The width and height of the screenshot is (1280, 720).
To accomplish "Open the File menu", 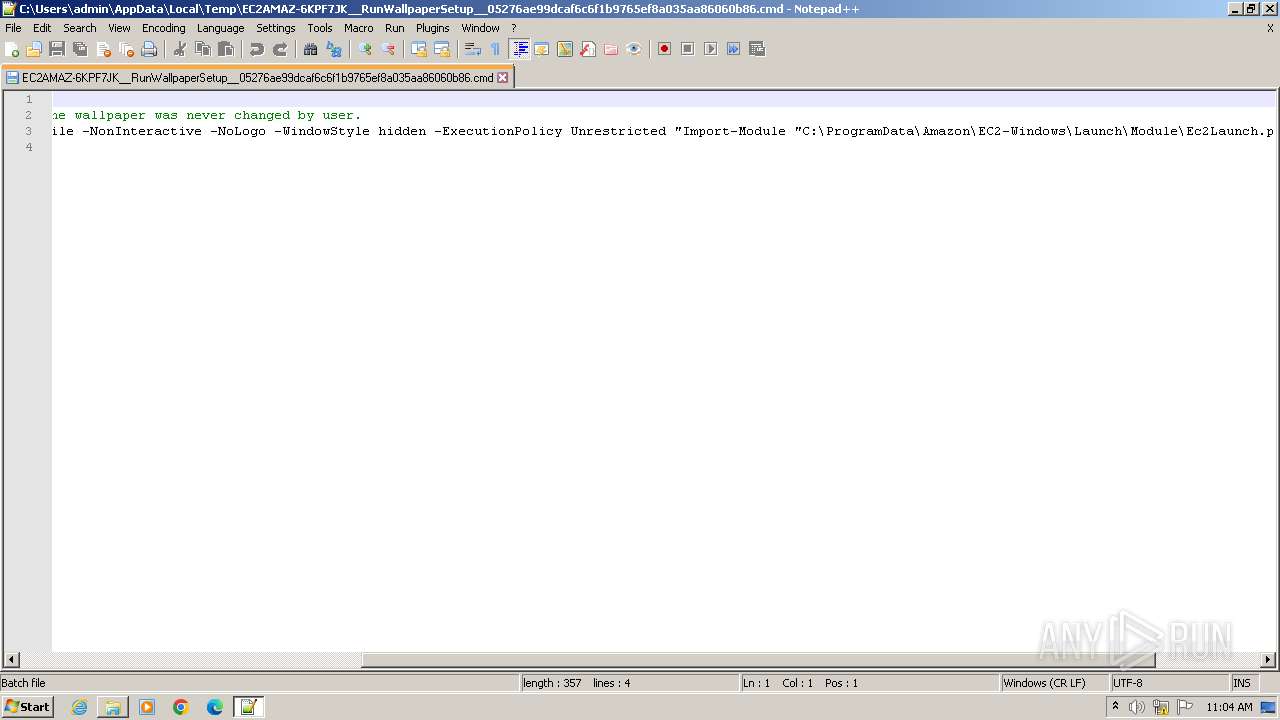I will (13, 28).
